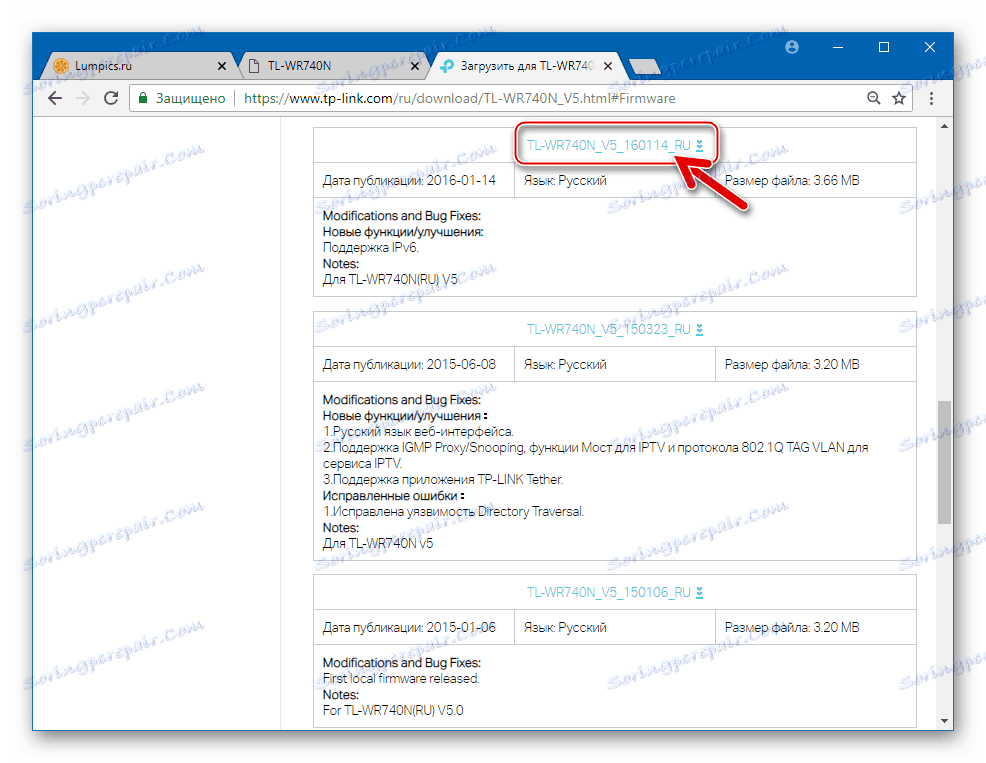
Task: Close the TL-WR740N tab
Action: tap(415, 65)
